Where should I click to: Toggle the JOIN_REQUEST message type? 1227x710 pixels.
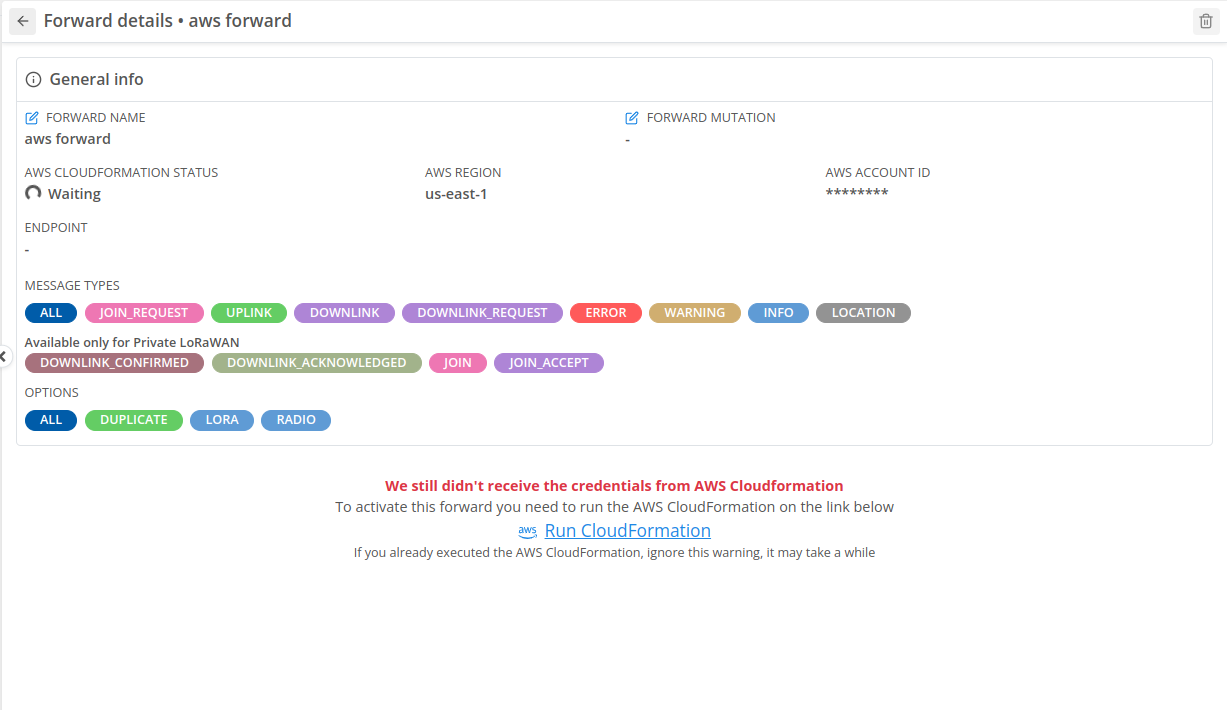[144, 313]
